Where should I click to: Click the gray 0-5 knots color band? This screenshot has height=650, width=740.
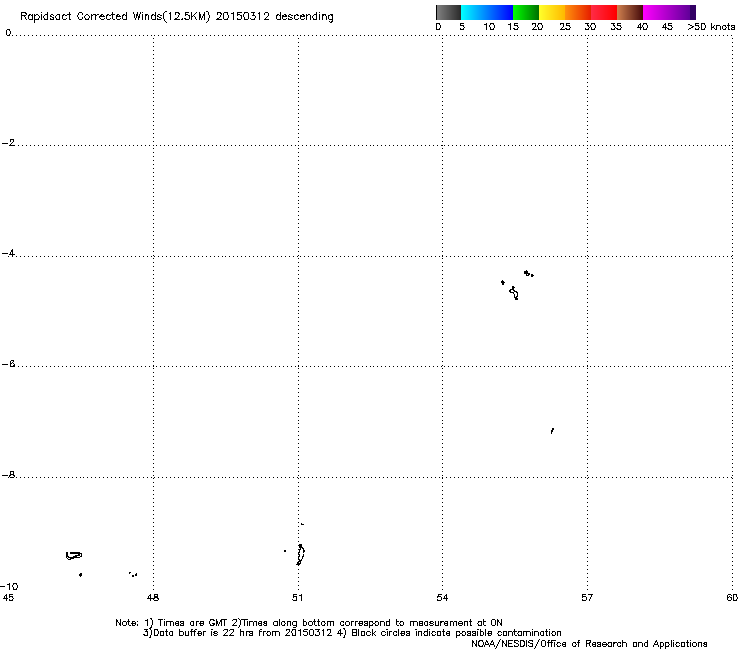coord(448,12)
